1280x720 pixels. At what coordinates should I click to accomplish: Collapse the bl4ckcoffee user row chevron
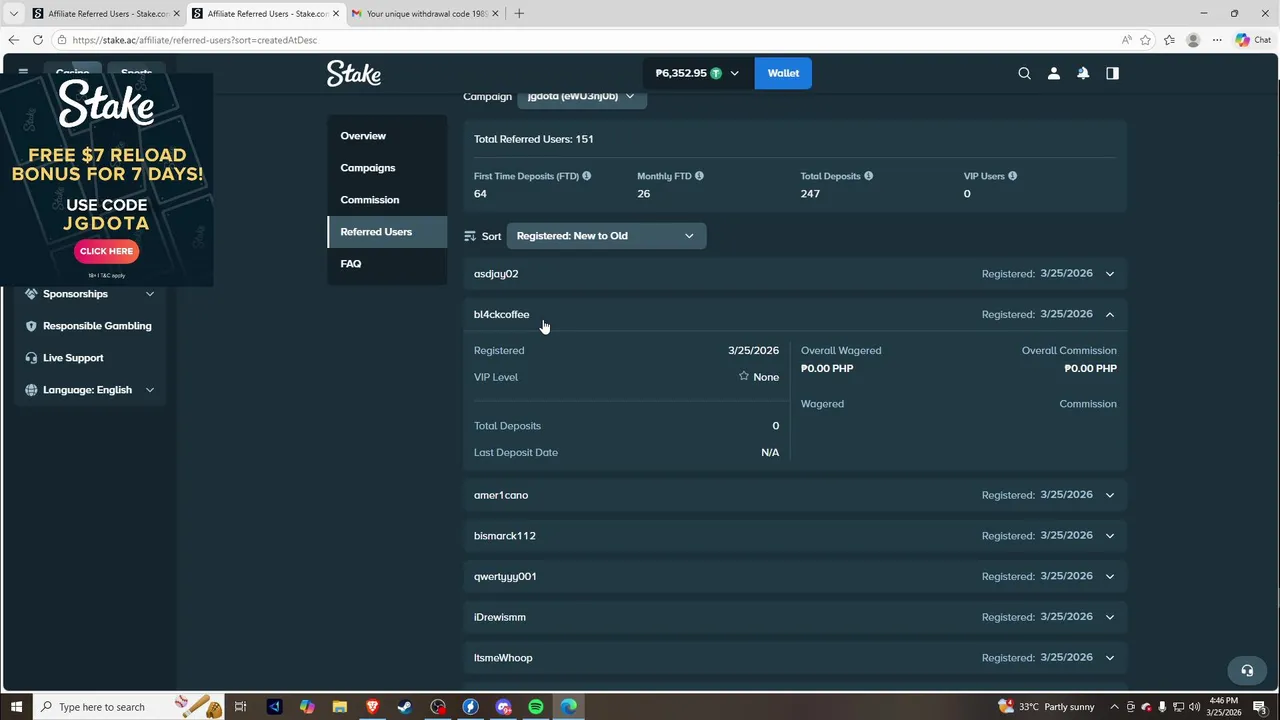1110,314
